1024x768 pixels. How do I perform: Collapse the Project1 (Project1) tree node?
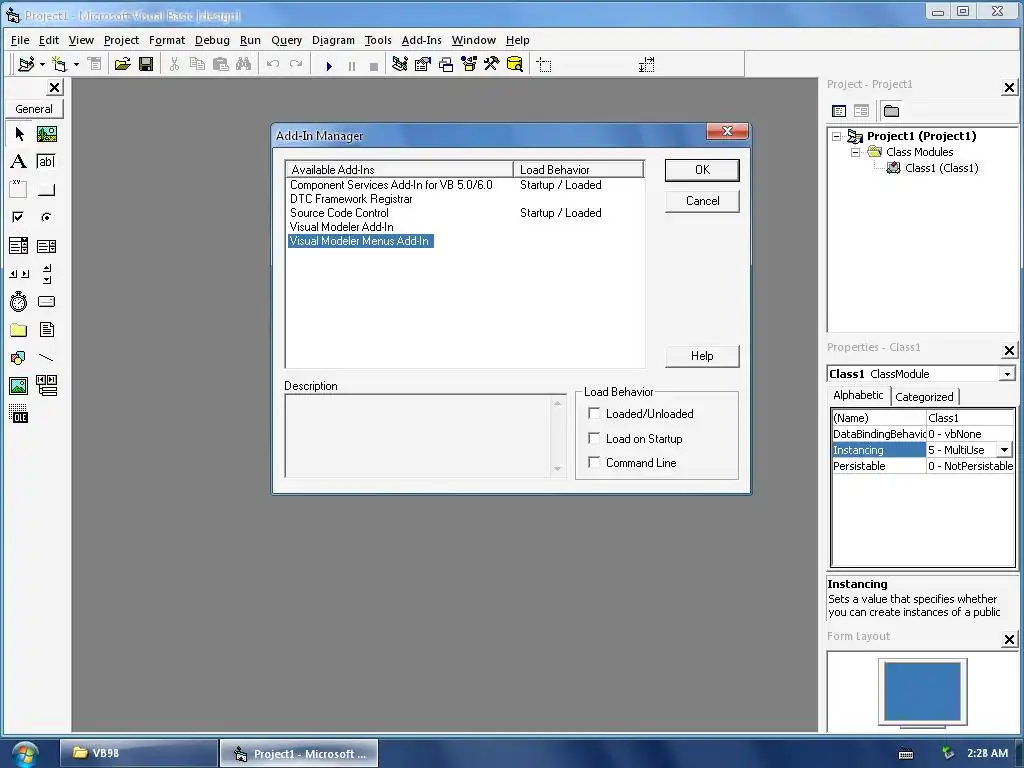(x=837, y=136)
